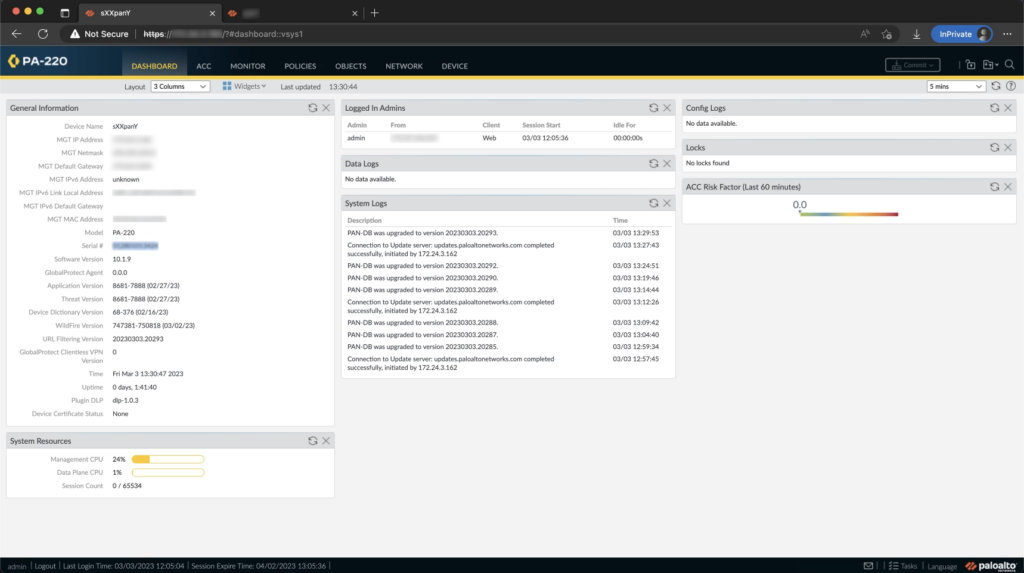Select the highlighted Serial # value

pyautogui.click(x=135, y=246)
